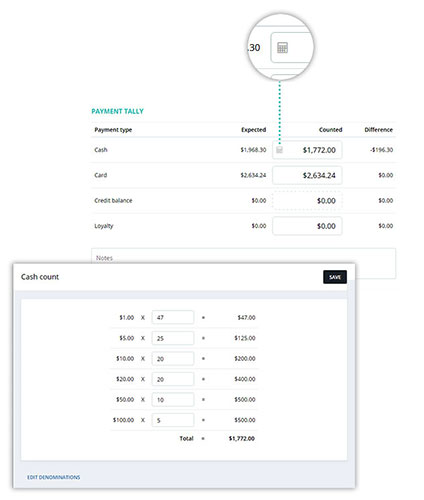Select the cash count total $1,772.00
The image size is (424, 500).
pyautogui.click(x=242, y=438)
